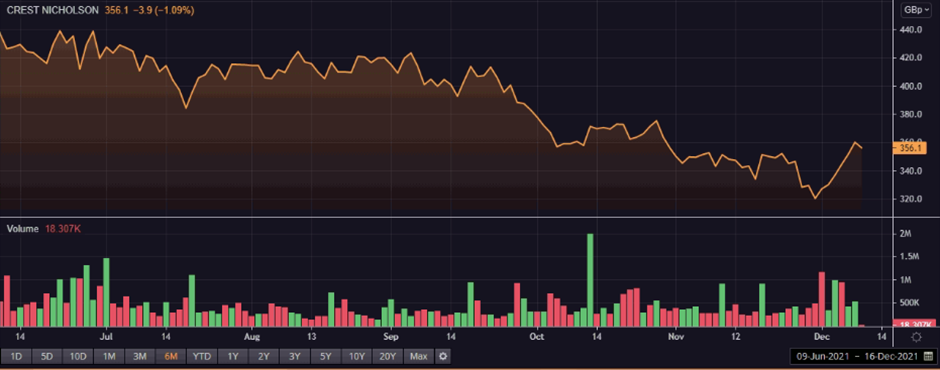Click the 500K volume axis label
This screenshot has height=370, width=940.
909,303
